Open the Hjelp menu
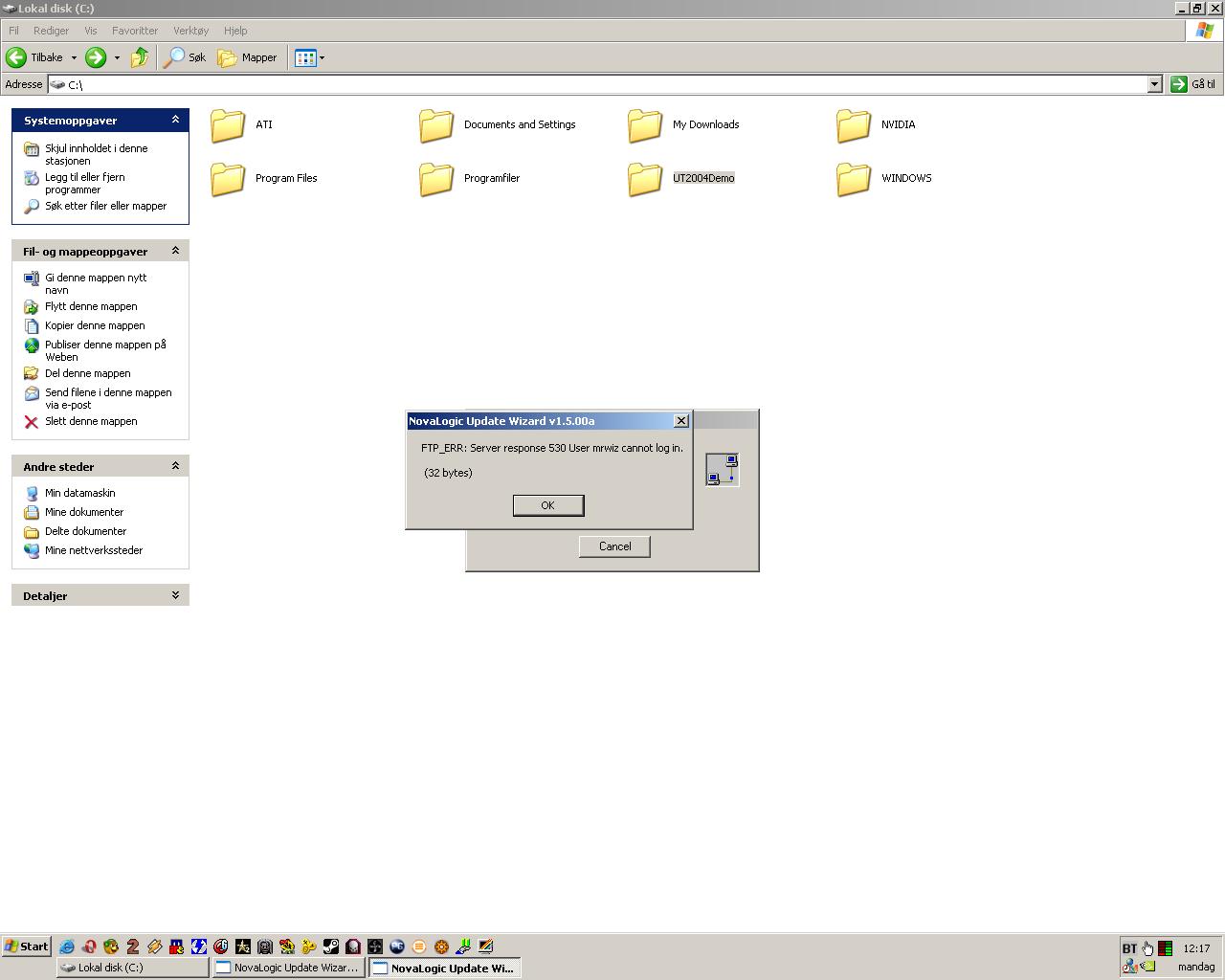Image resolution: width=1225 pixels, height=980 pixels. (x=235, y=31)
